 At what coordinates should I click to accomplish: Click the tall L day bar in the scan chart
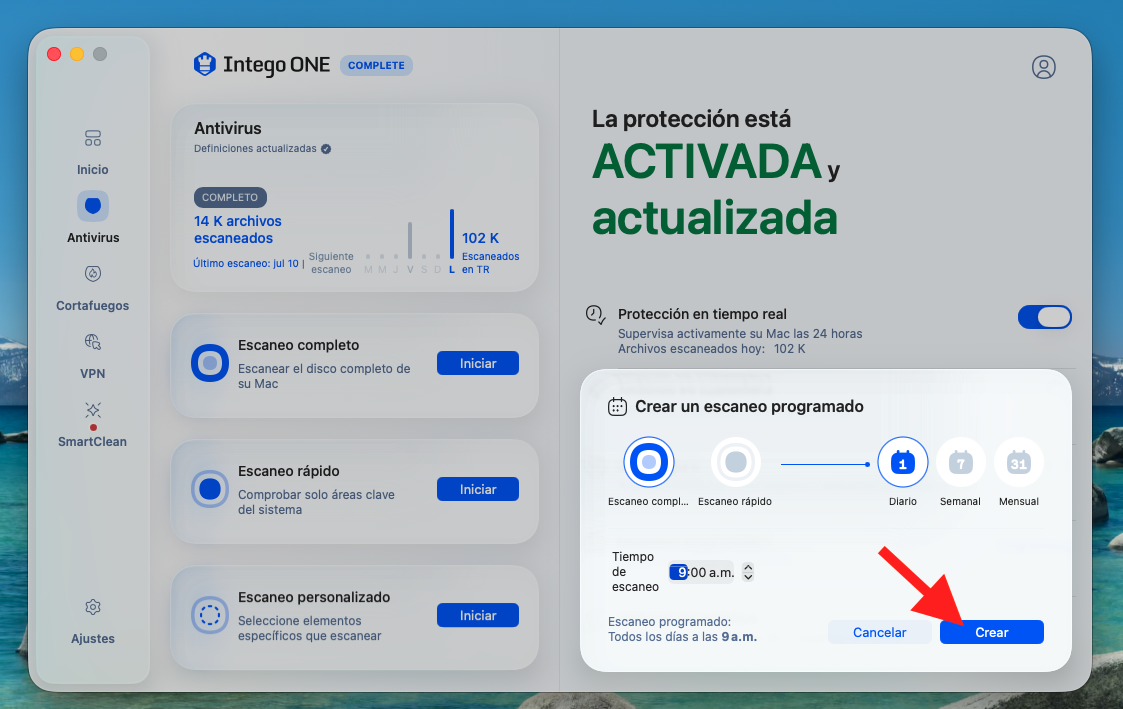click(452, 234)
